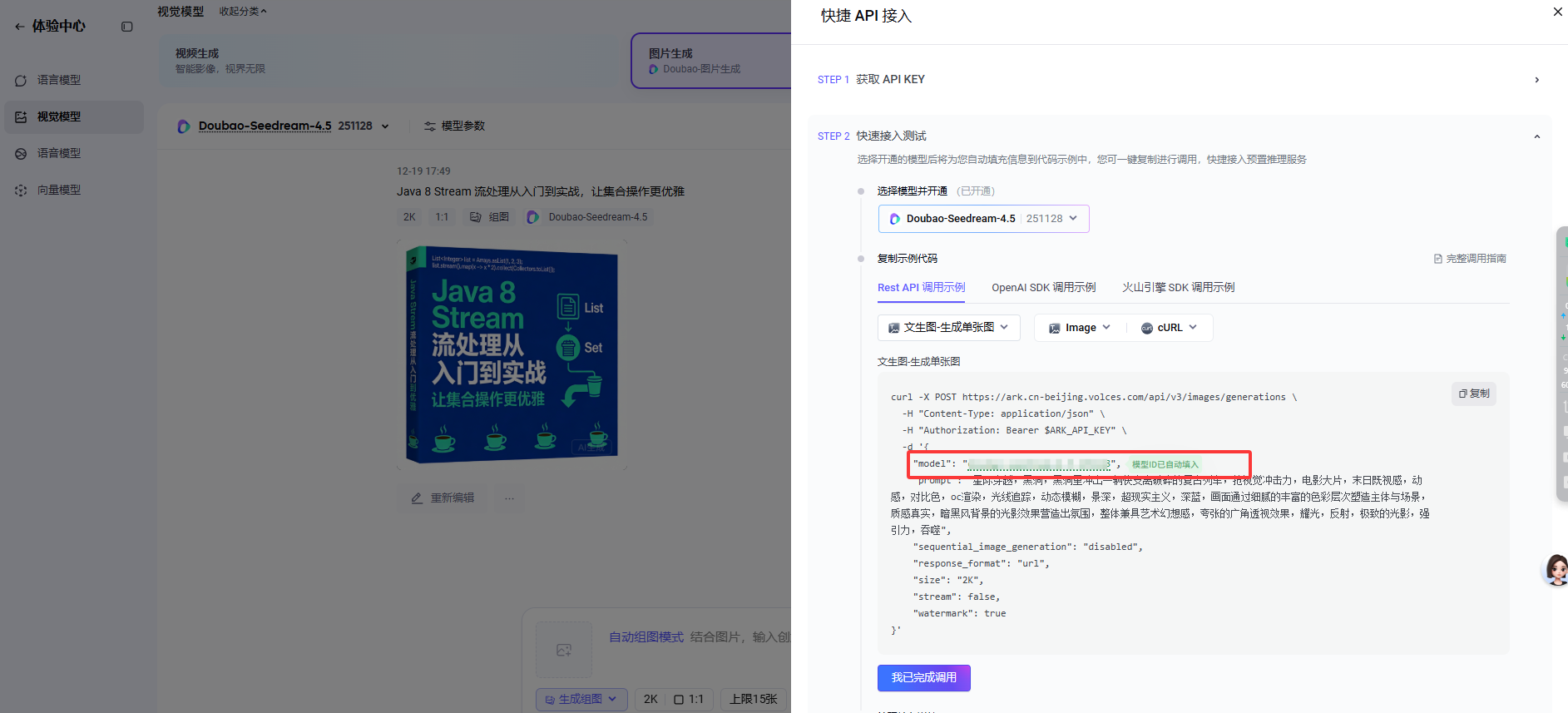Click the back arrow beside 体验中心
Viewport: 1568px width, 713px height.
click(19, 27)
